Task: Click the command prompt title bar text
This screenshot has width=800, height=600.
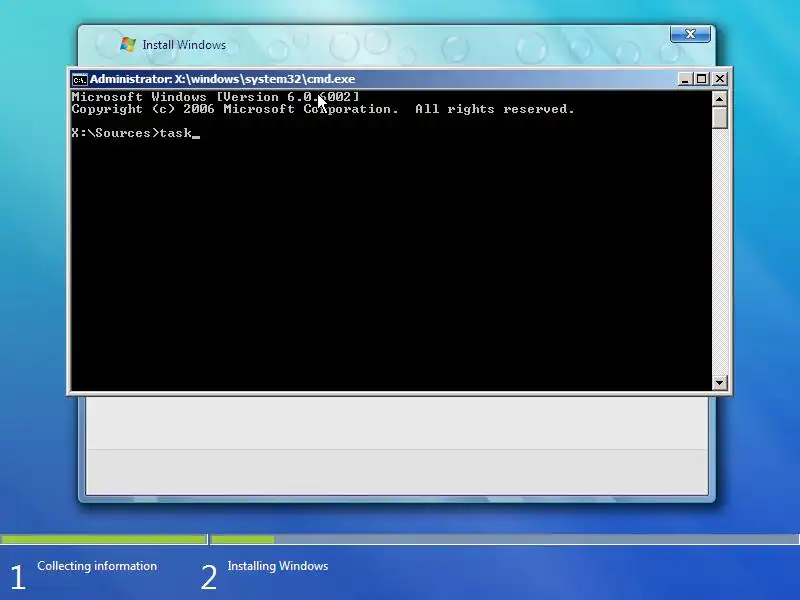Action: tap(222, 79)
